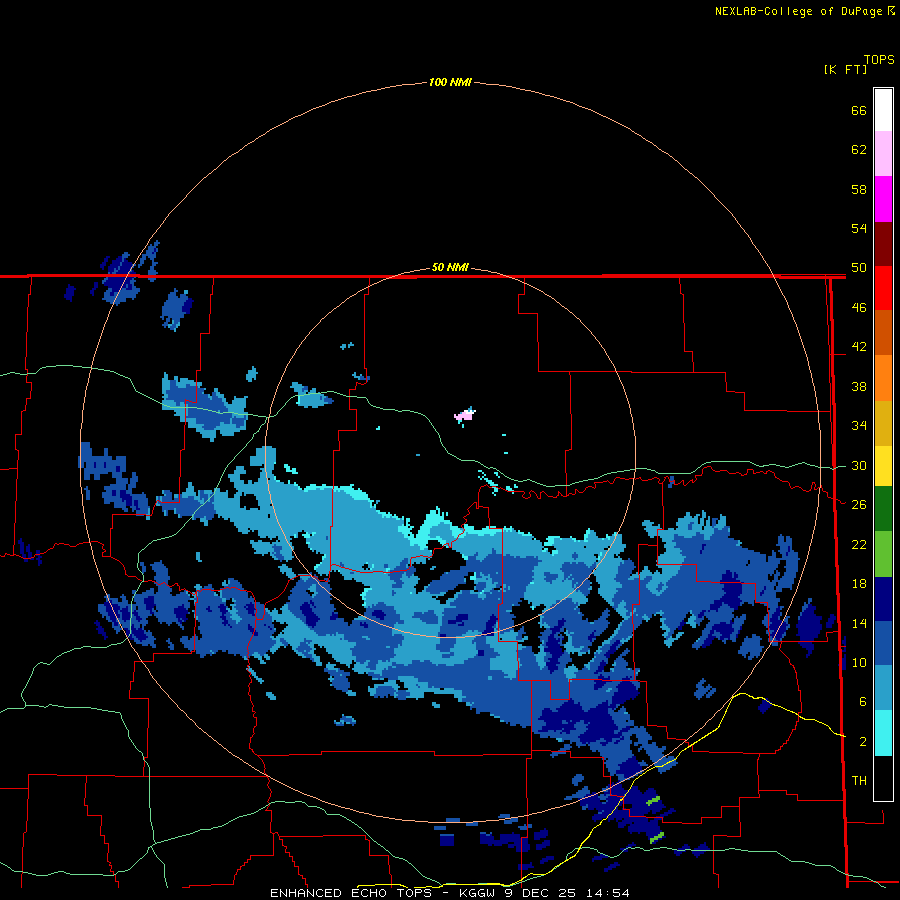900x900 pixels.
Task: Click the '100 NMI' range ring label
Action: [450, 83]
